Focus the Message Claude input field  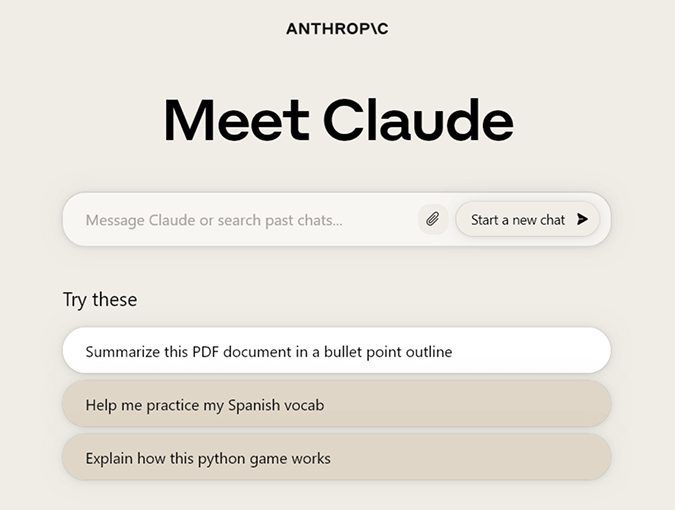240,220
